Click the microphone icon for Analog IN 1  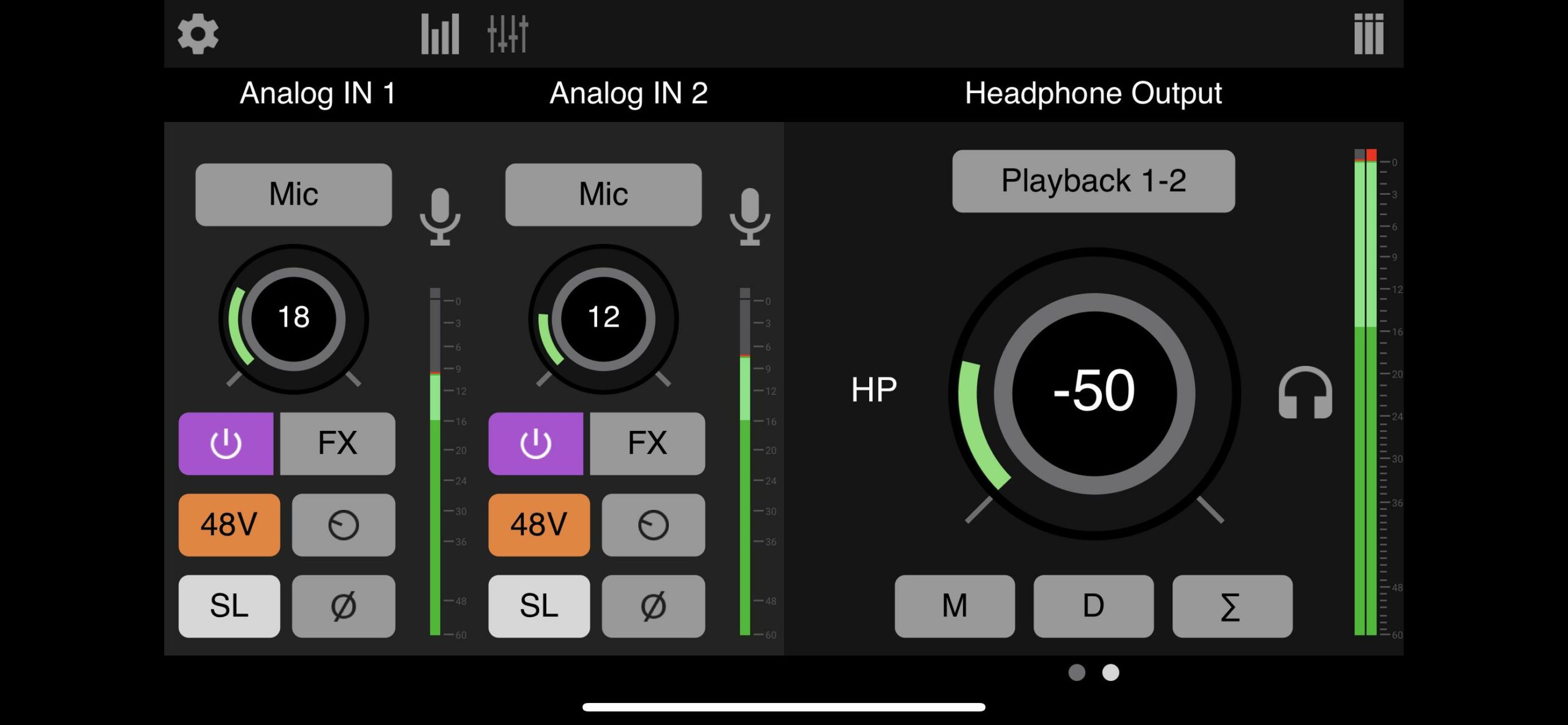click(x=440, y=216)
